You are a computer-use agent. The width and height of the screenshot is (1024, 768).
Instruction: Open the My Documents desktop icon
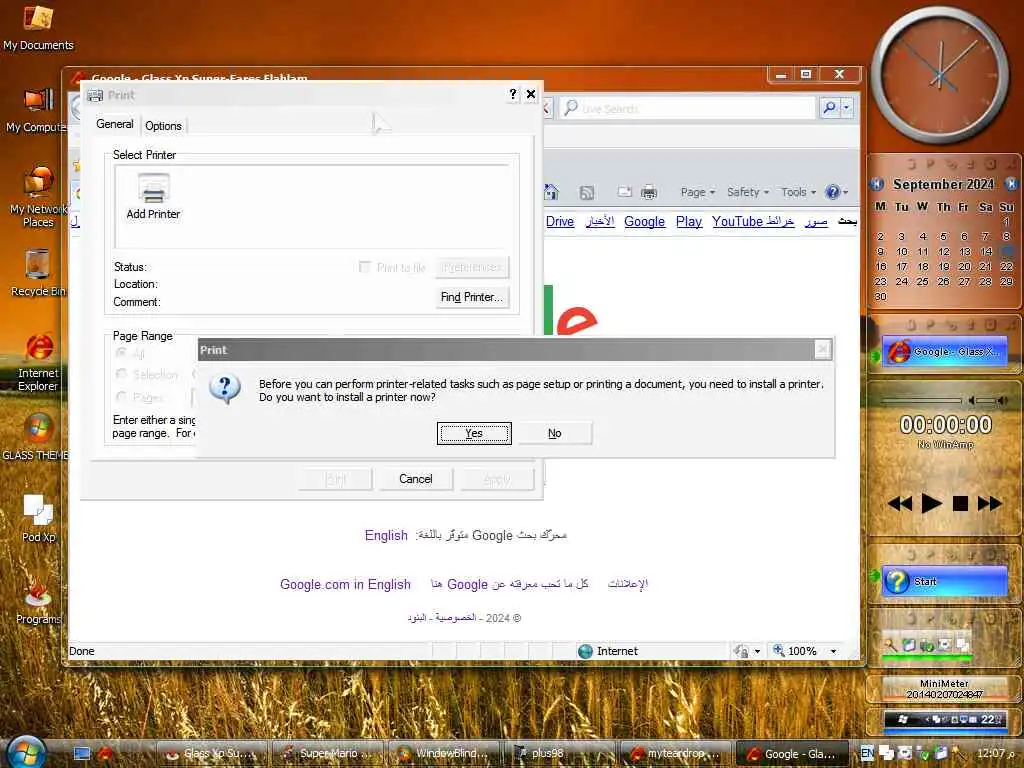tap(38, 27)
